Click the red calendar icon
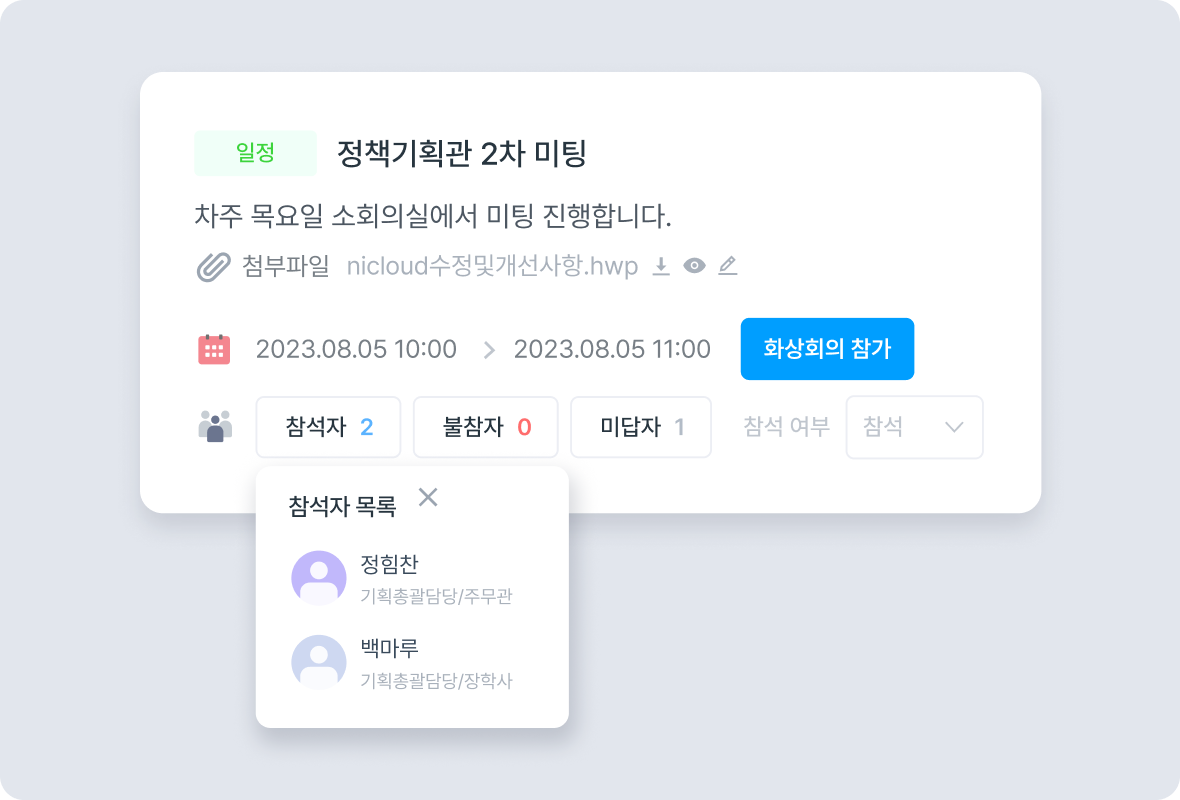 (x=214, y=349)
